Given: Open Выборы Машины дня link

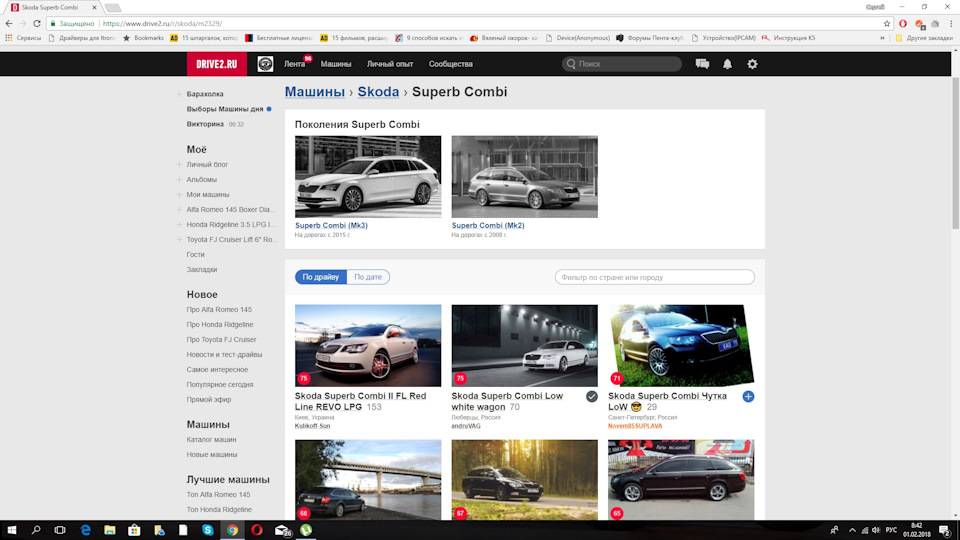Looking at the screenshot, I should tap(225, 109).
